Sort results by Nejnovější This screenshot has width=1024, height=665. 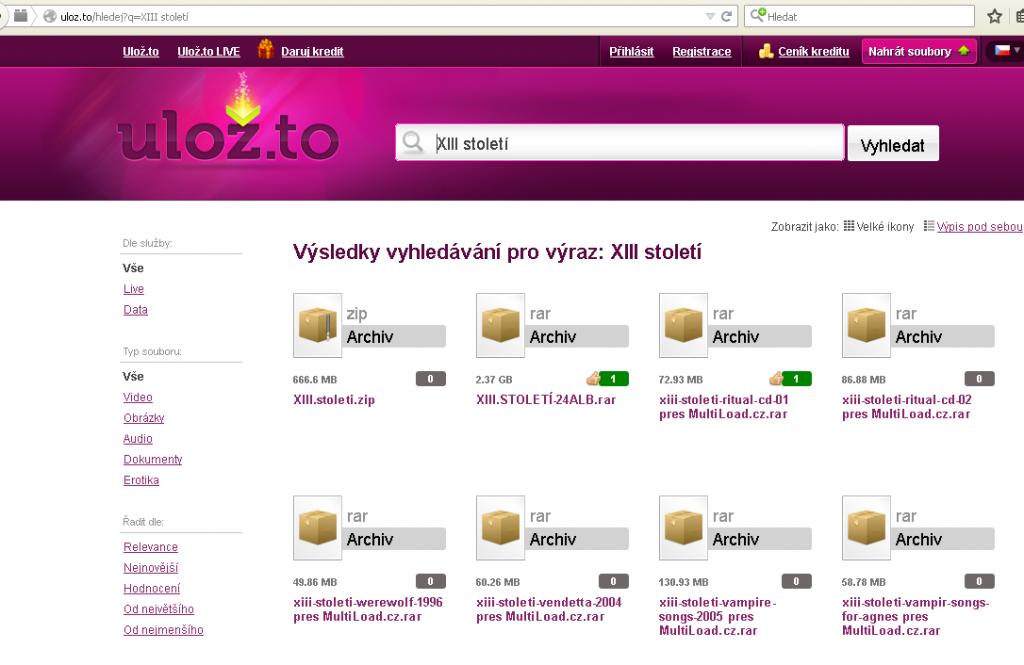click(151, 568)
